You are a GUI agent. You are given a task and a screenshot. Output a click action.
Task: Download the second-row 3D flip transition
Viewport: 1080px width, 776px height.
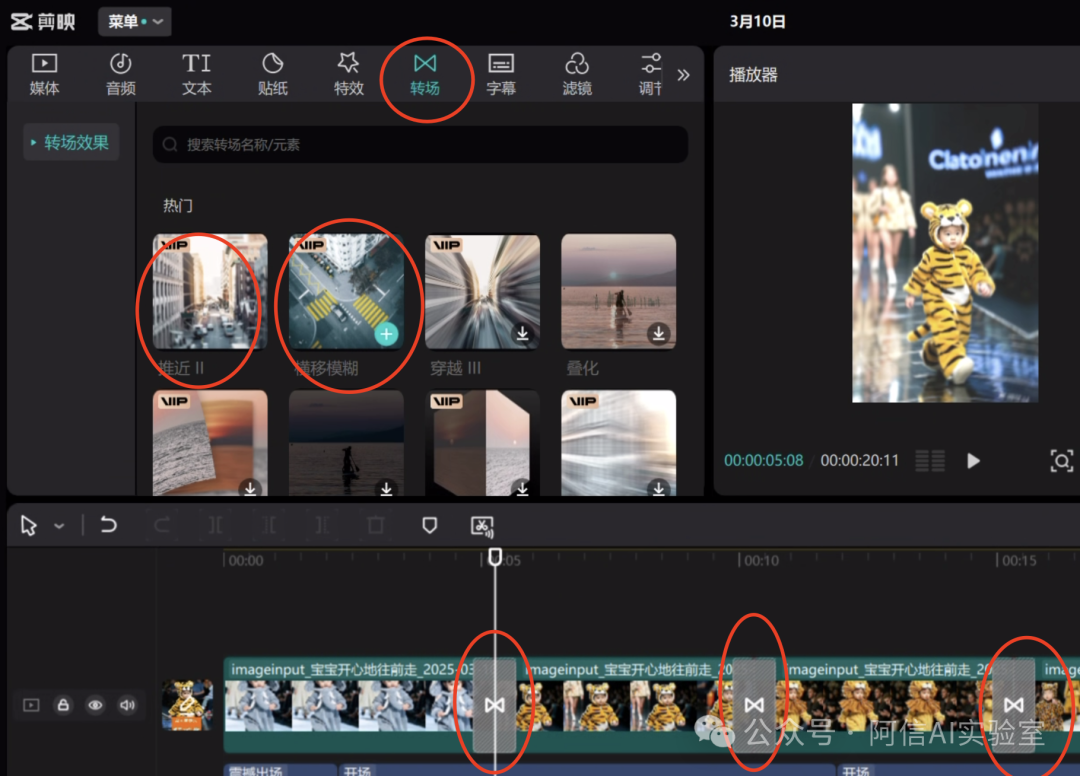tap(523, 488)
